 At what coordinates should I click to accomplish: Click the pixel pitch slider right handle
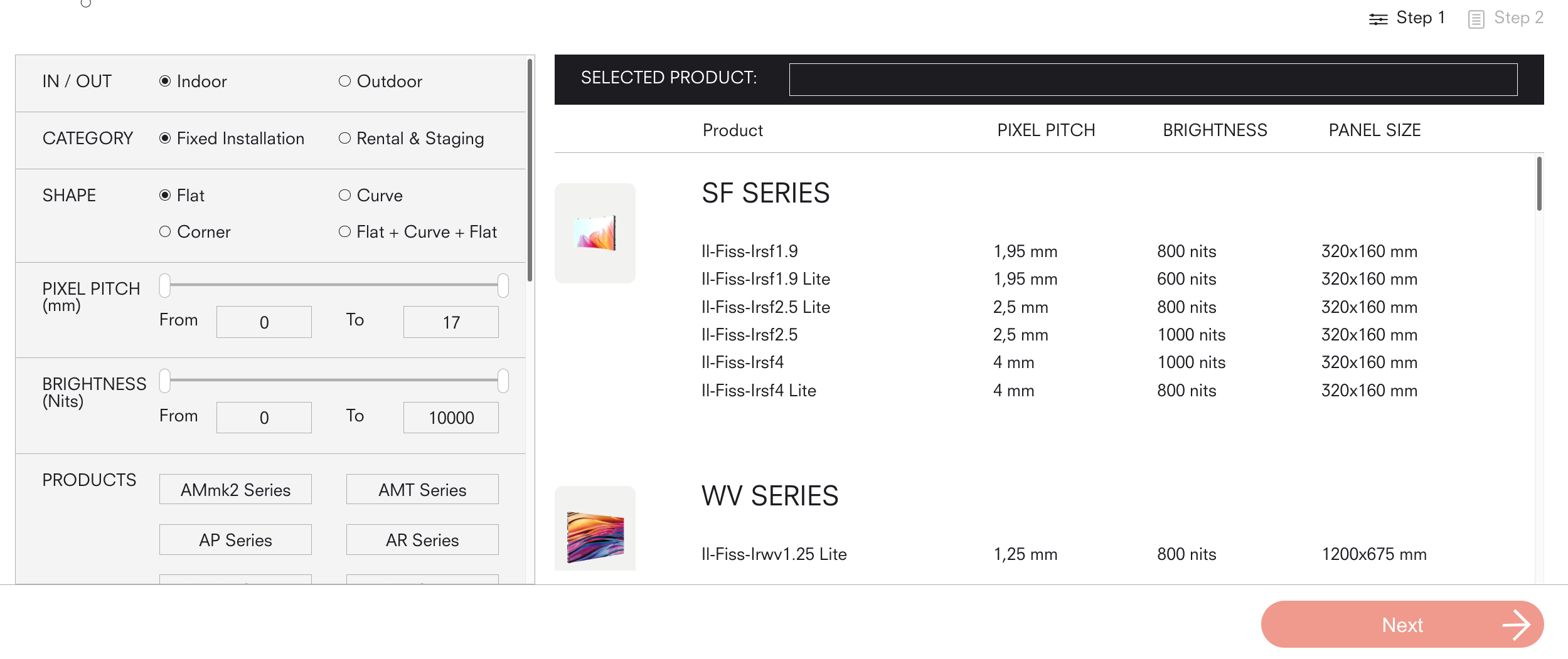tap(503, 285)
